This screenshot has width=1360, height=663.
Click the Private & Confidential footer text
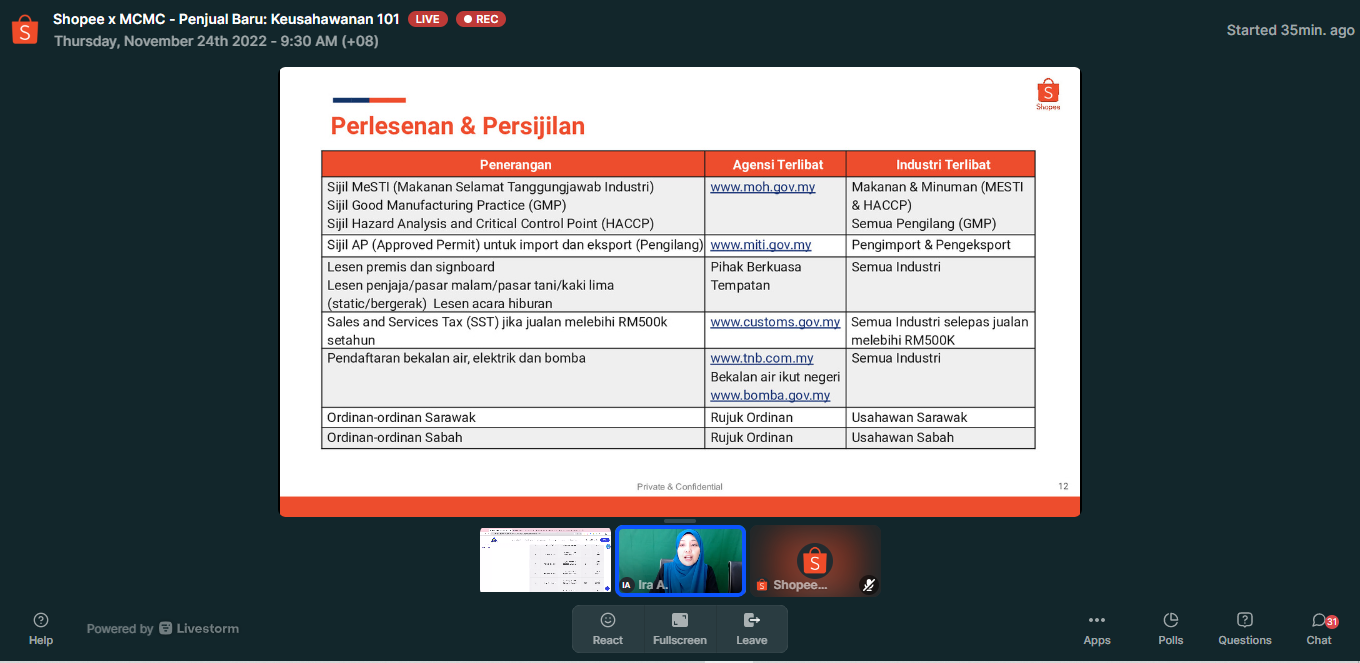tap(680, 487)
